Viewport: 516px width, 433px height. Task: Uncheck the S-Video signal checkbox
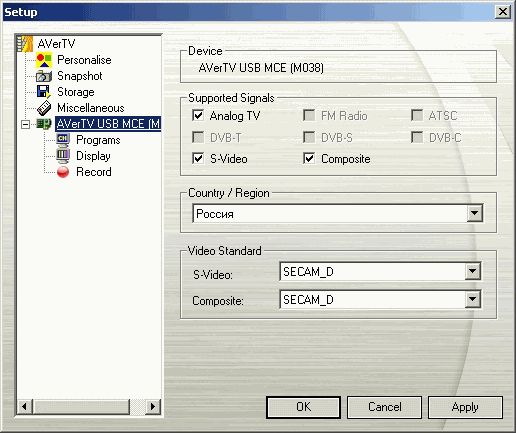(x=198, y=159)
